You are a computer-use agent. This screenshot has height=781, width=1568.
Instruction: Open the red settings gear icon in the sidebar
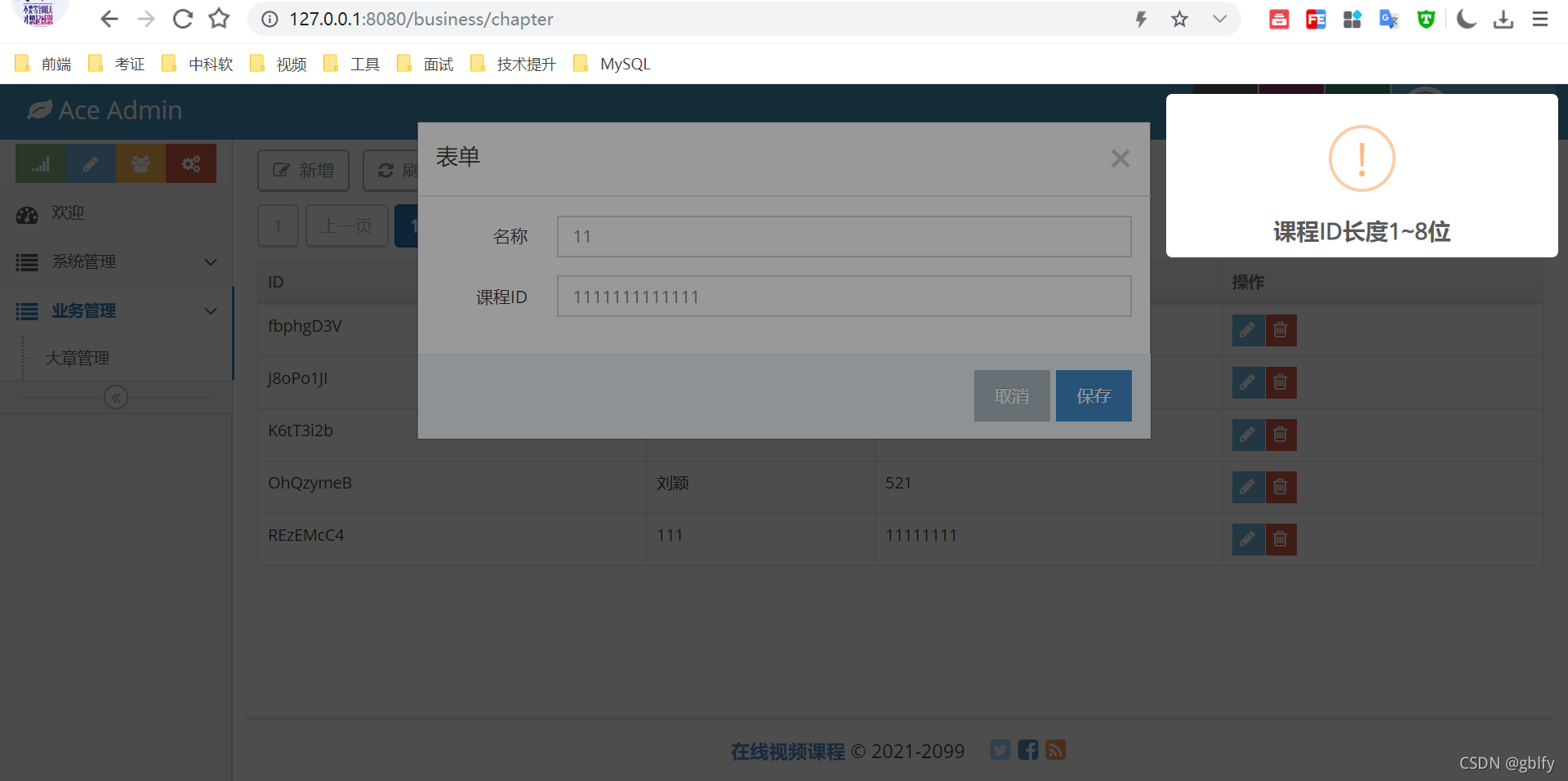click(190, 163)
